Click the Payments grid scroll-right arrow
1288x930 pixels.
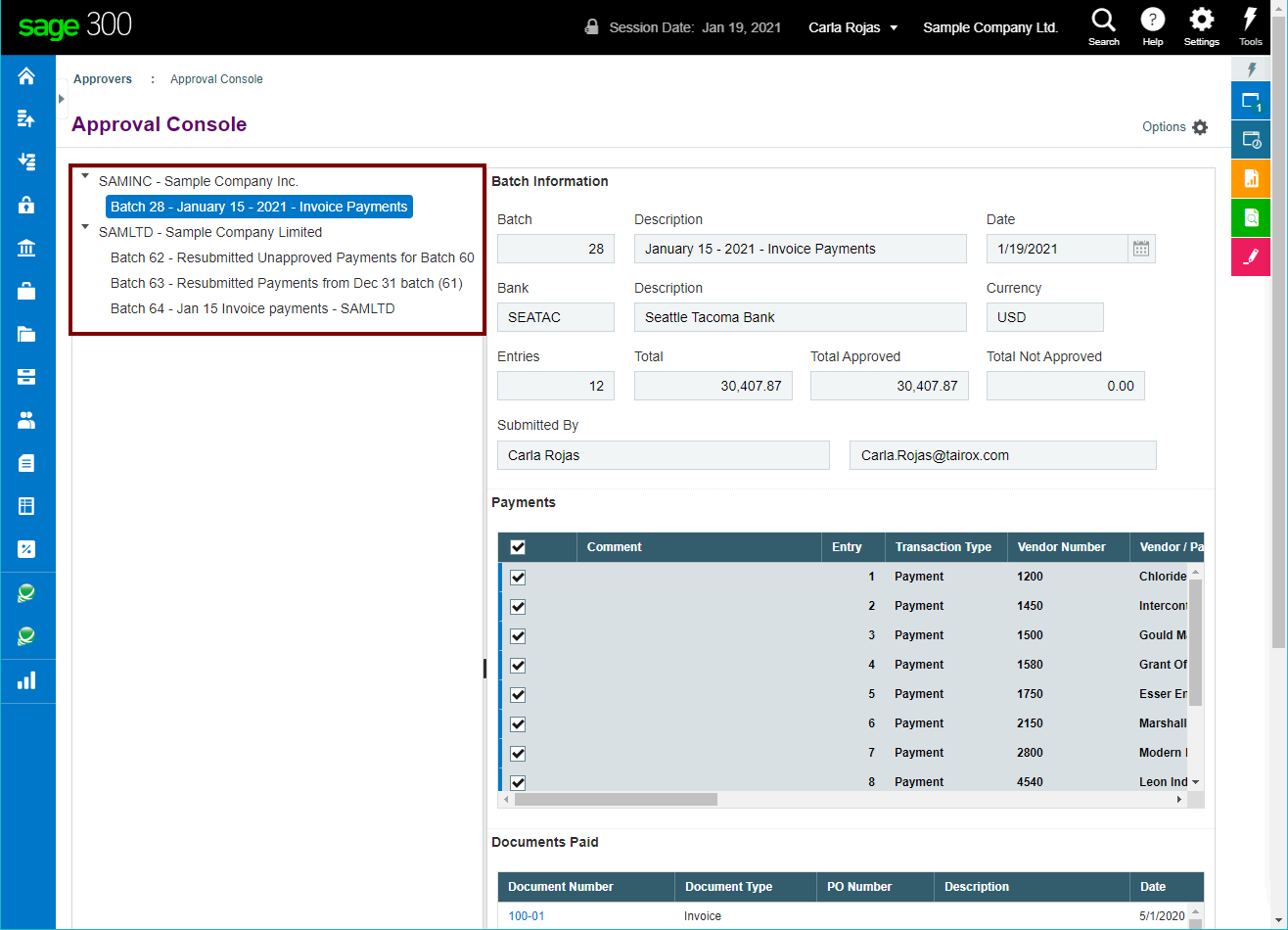pos(1179,800)
